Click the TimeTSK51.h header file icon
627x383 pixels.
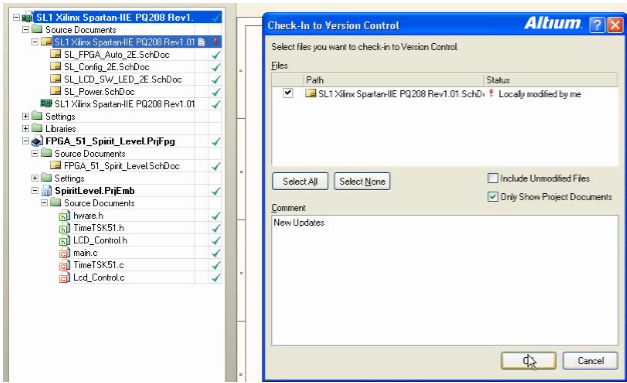64,228
